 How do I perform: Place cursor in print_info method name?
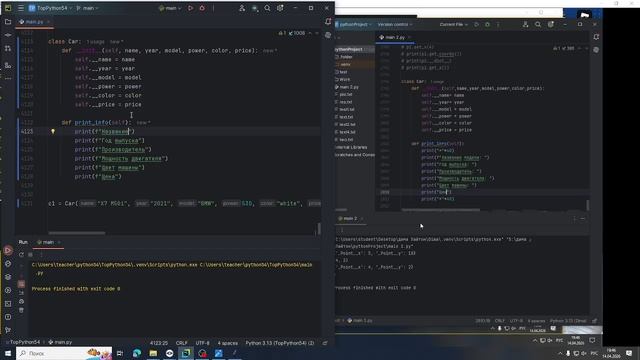point(91,122)
